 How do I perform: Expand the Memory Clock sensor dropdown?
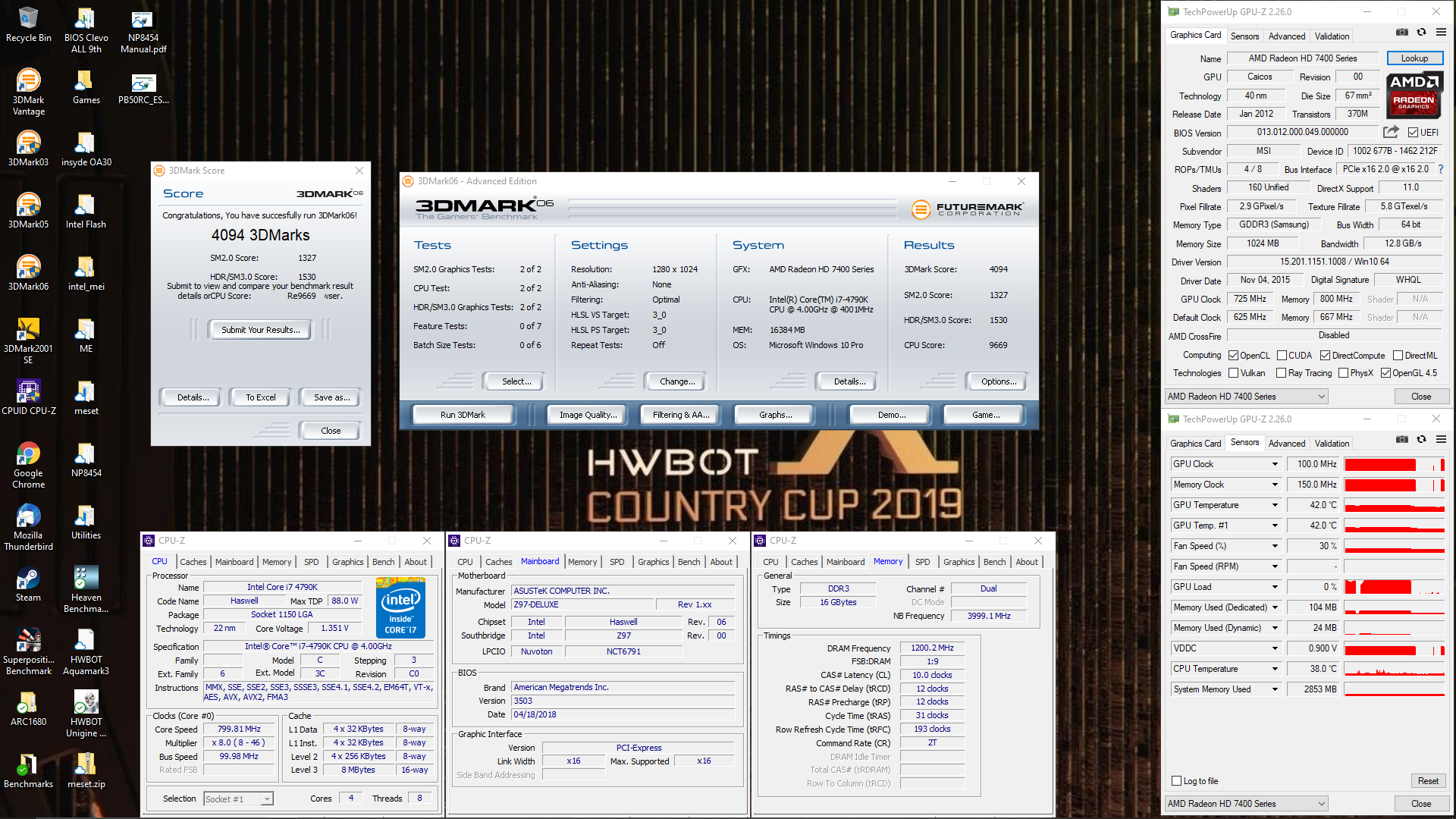tap(1275, 485)
